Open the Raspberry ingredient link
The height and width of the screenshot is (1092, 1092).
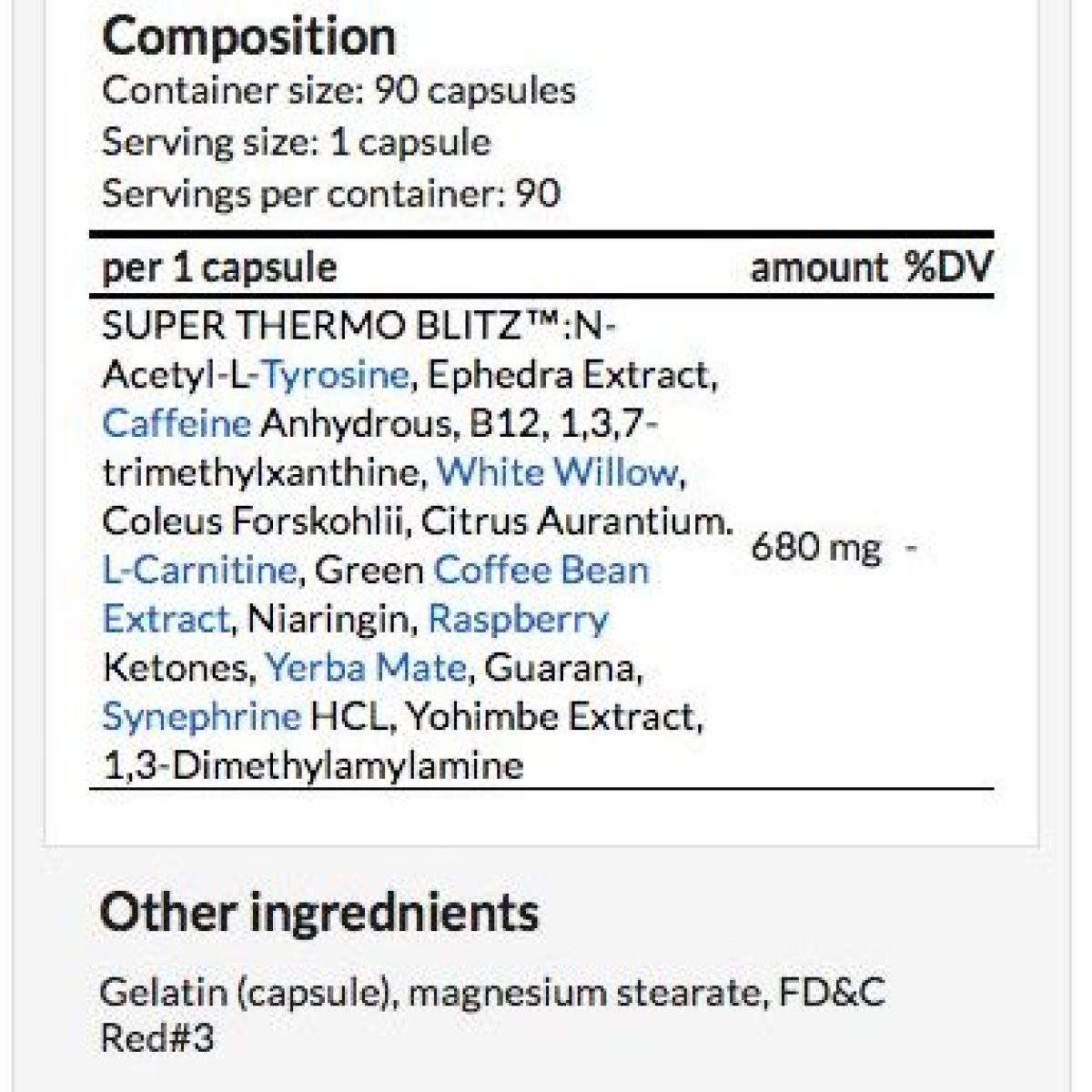pyautogui.click(x=518, y=621)
